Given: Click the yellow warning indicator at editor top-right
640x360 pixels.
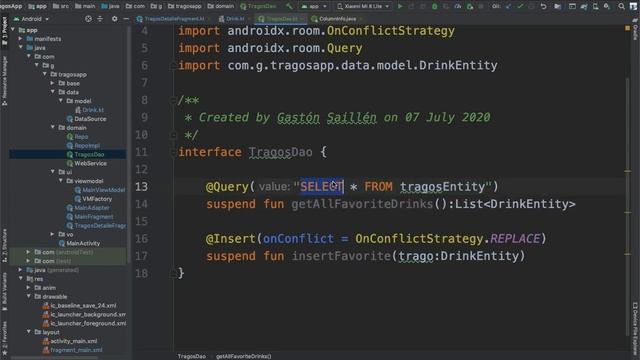Looking at the screenshot, I should pyautogui.click(x=627, y=28).
